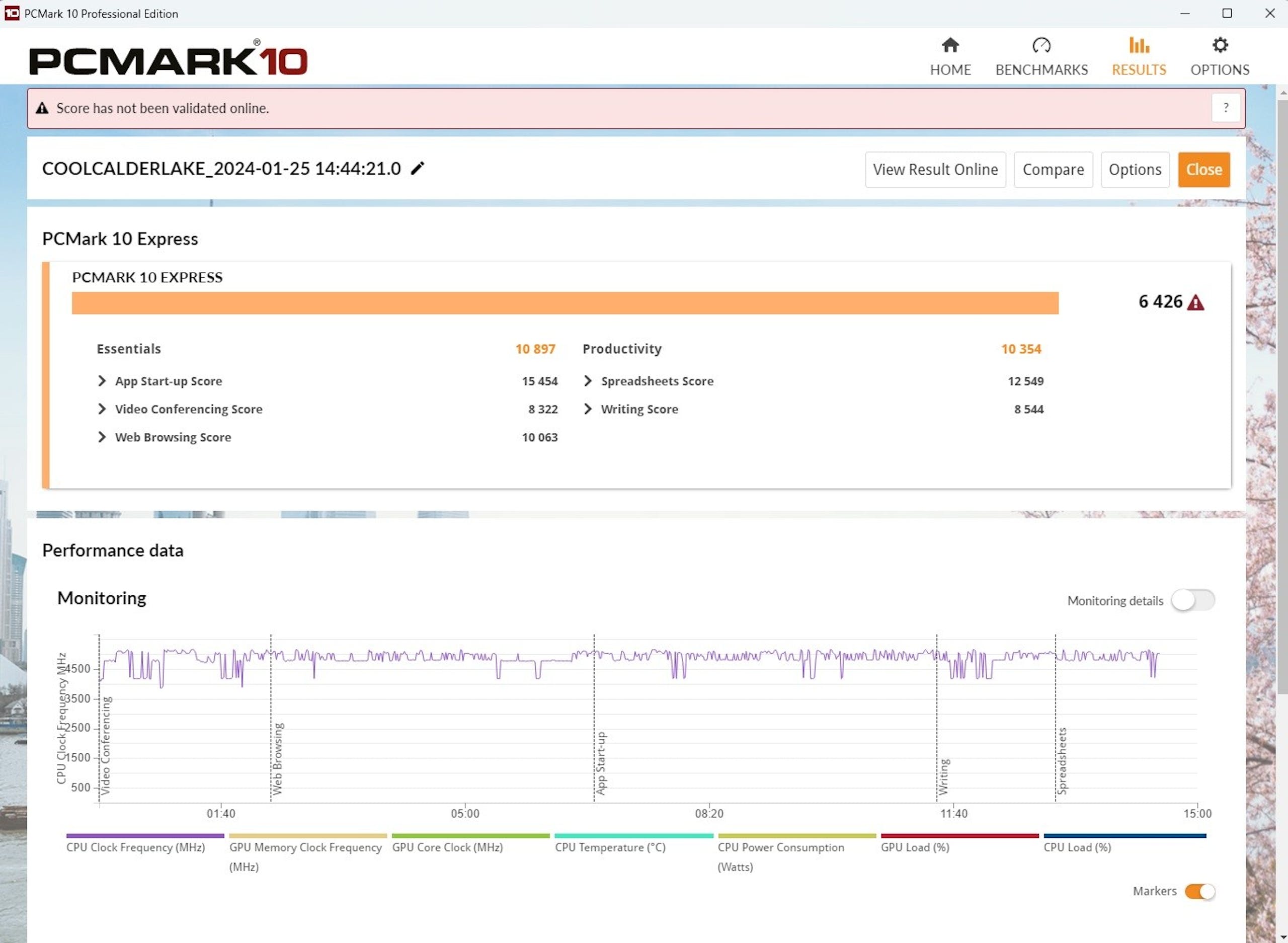
Task: Click the pencil icon to rename result
Action: tap(418, 169)
